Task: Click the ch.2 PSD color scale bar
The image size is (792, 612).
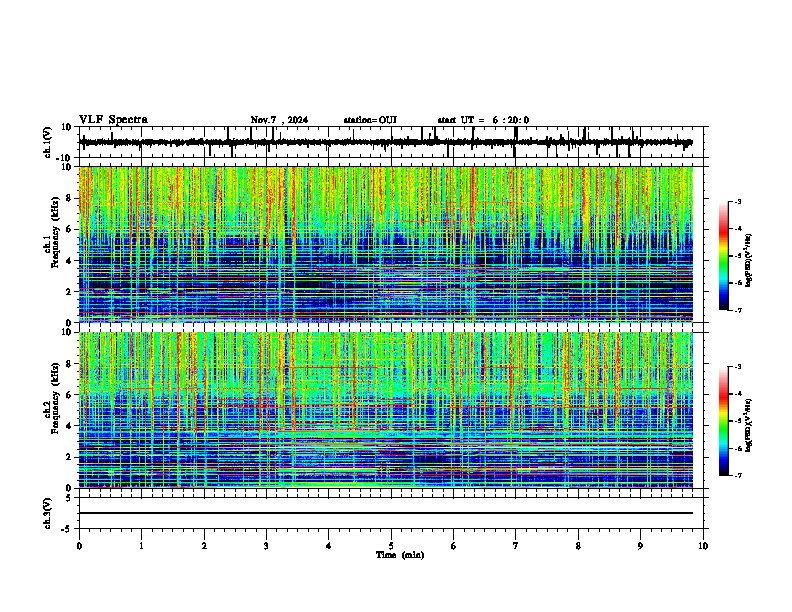Action: tap(723, 421)
